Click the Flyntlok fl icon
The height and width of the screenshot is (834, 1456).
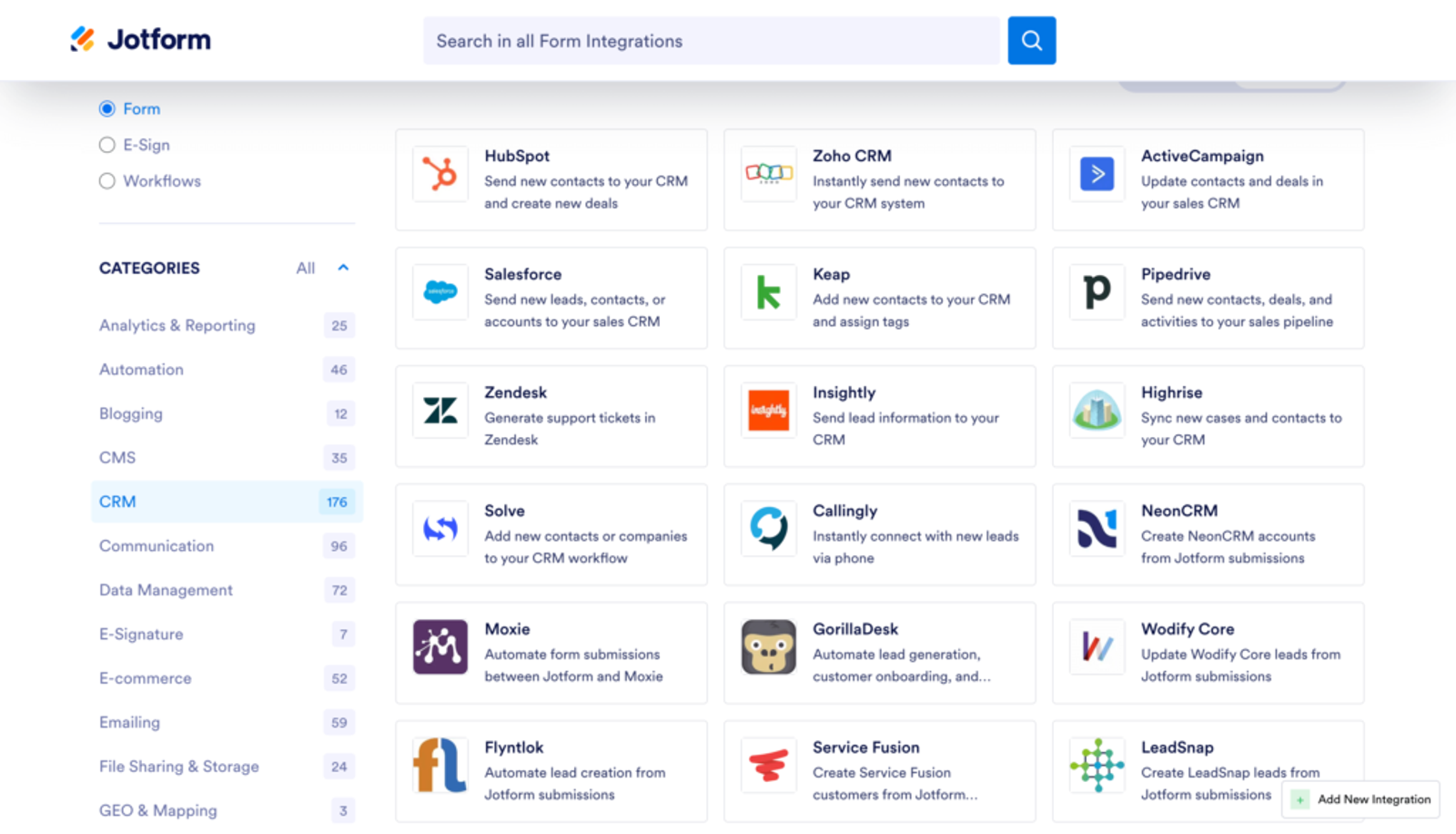(440, 765)
